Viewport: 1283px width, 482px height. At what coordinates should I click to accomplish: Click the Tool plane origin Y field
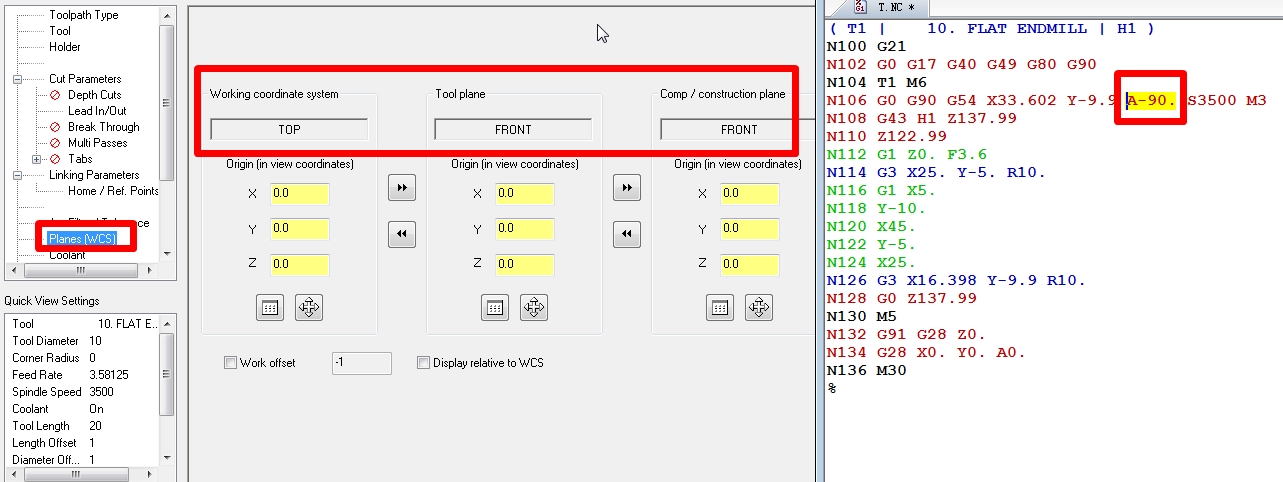pos(524,229)
